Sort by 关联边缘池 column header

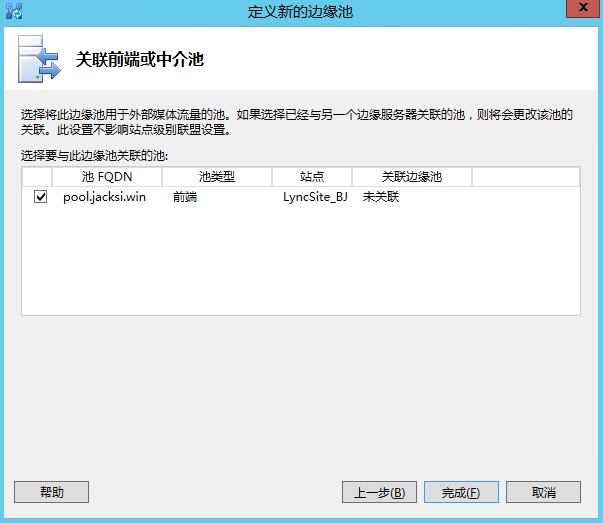tap(412, 177)
